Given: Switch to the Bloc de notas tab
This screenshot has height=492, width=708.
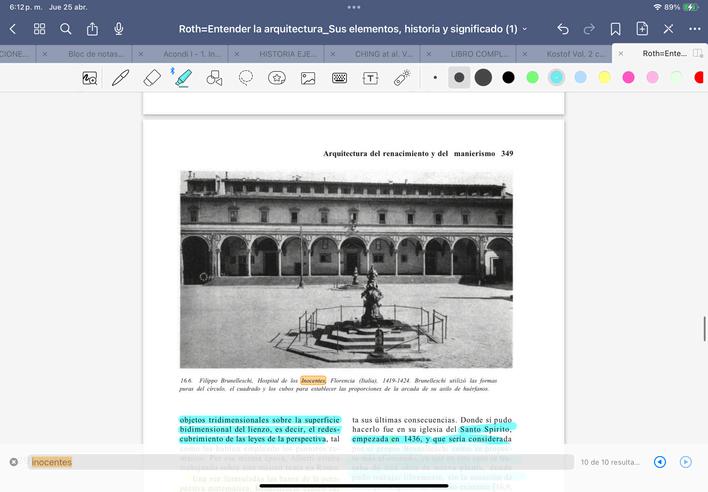Looking at the screenshot, I should coord(96,54).
